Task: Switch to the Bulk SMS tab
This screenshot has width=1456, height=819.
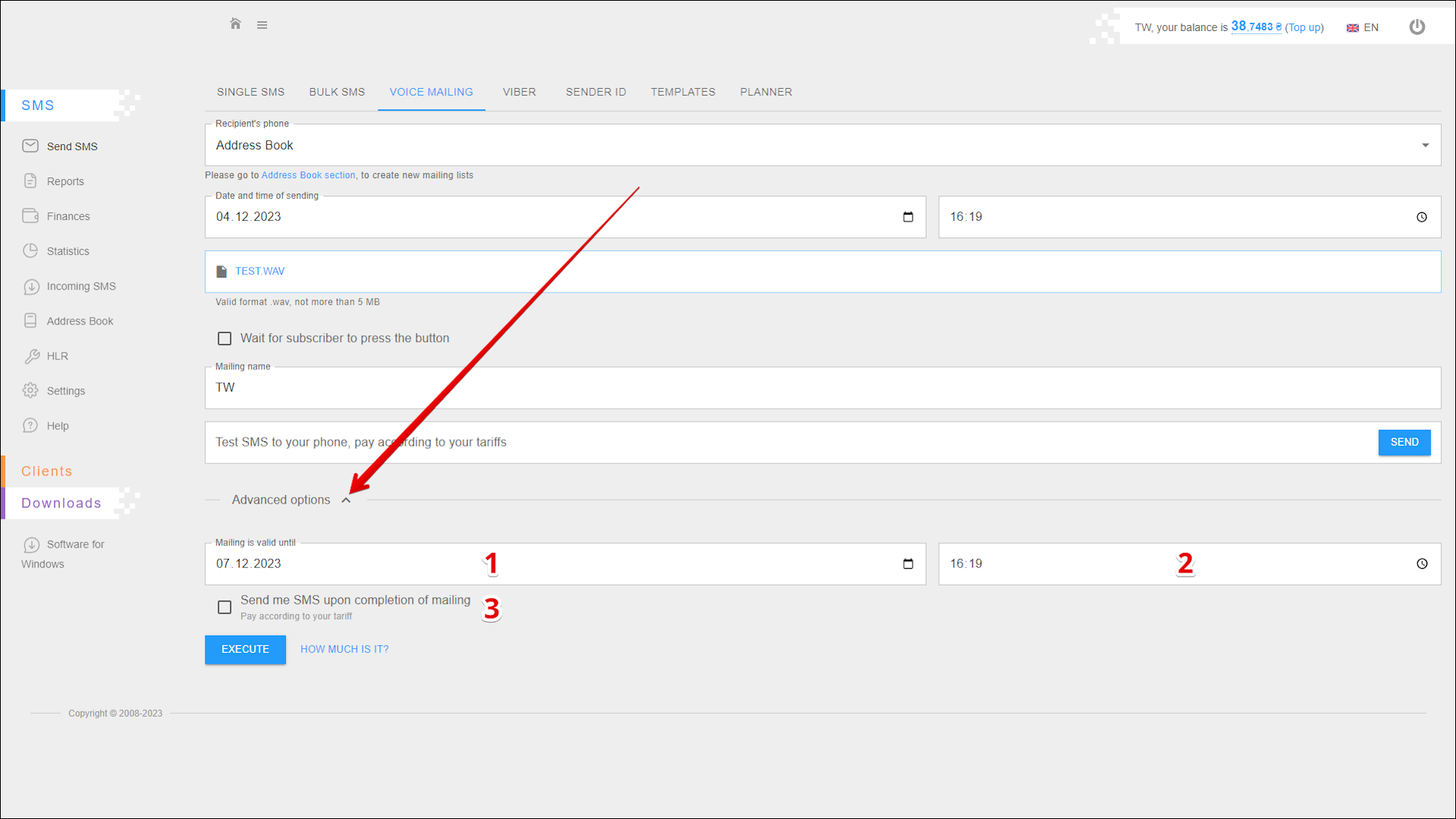Action: pos(337,92)
